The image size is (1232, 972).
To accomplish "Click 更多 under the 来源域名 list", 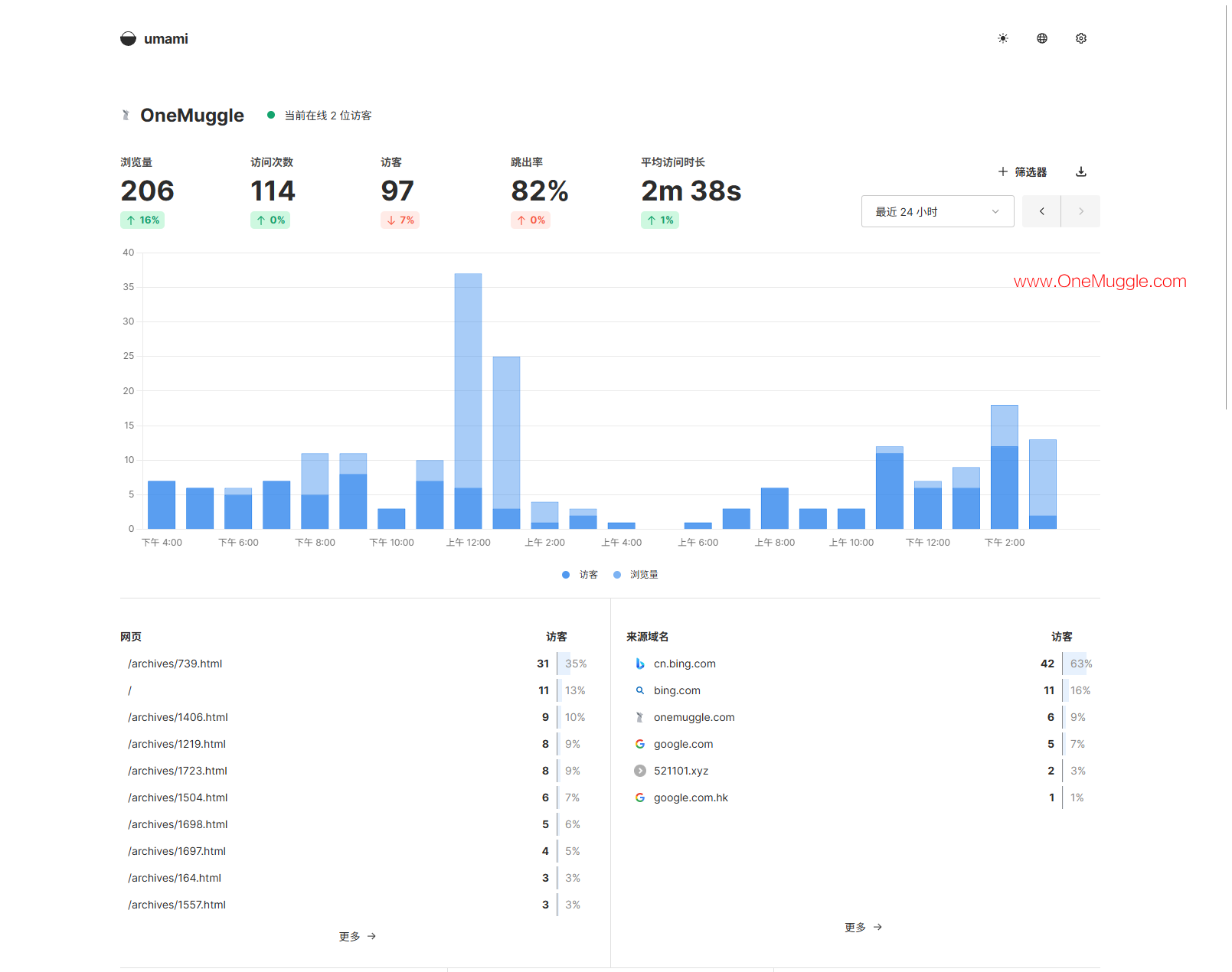I will [863, 927].
